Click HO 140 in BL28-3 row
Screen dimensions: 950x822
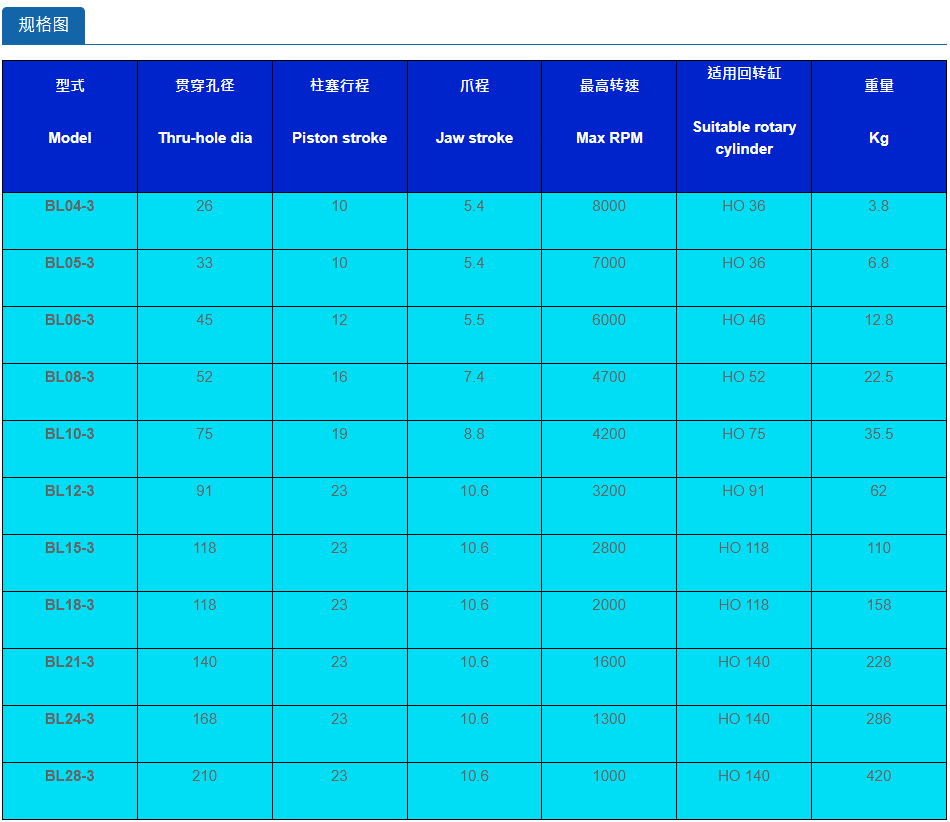[x=743, y=775]
